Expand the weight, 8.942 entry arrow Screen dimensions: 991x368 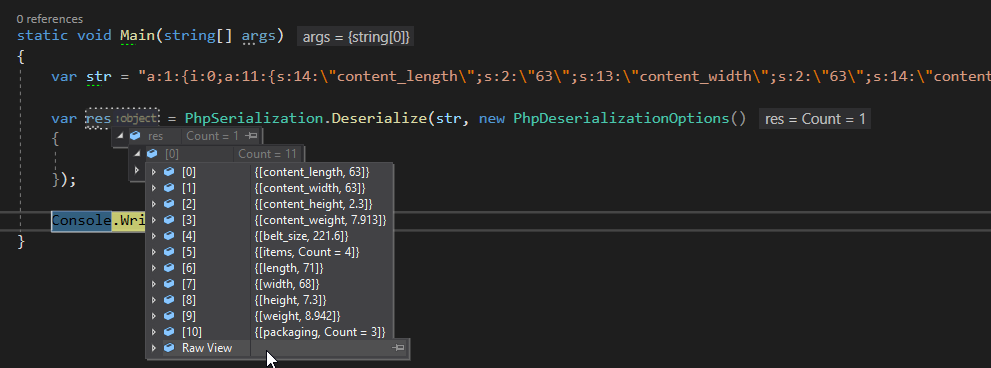point(154,316)
